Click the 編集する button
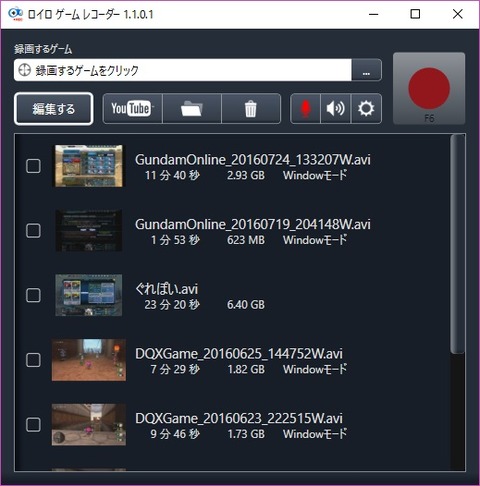Viewport: 480px width, 486px height. pos(54,109)
